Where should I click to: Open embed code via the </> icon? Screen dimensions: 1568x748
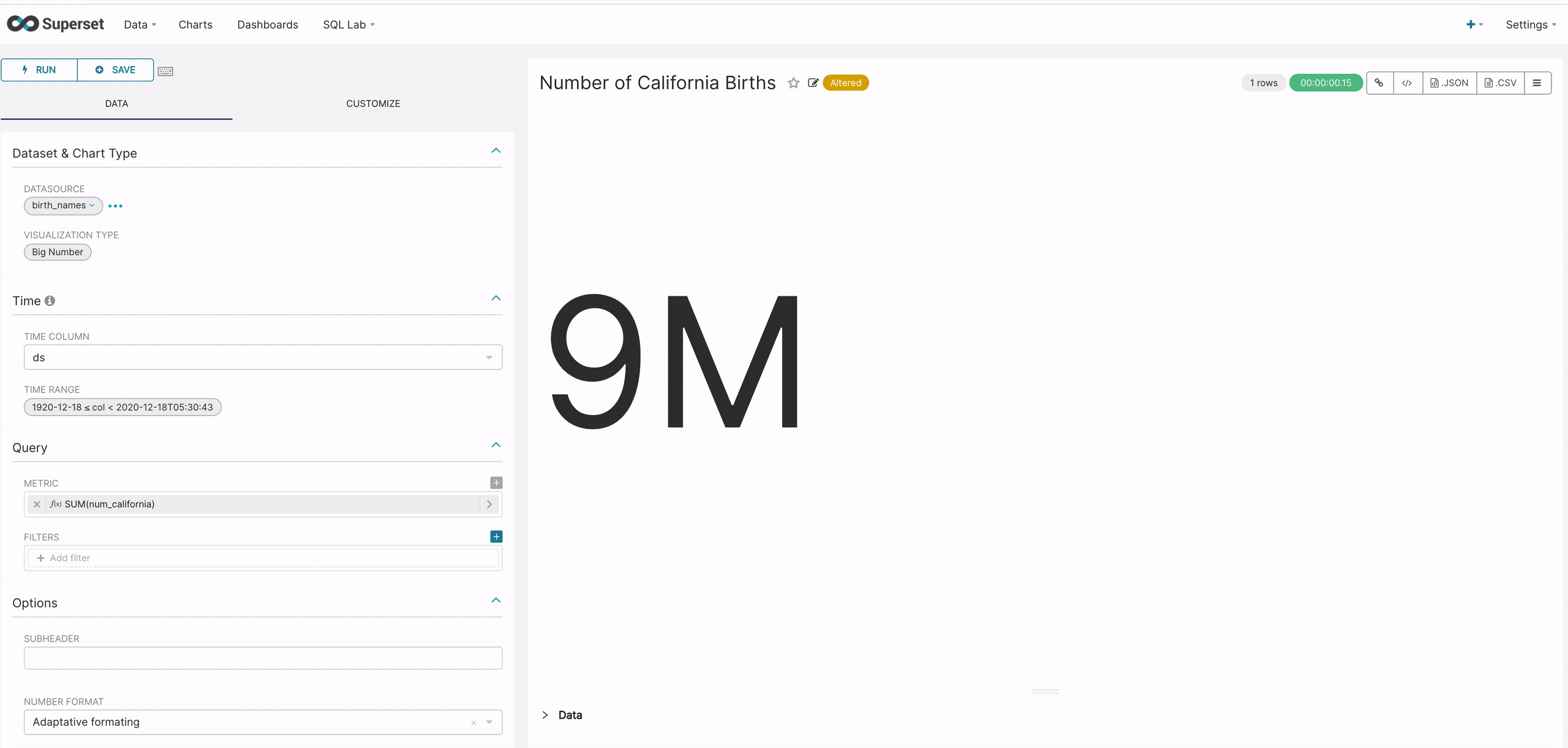coord(1407,83)
